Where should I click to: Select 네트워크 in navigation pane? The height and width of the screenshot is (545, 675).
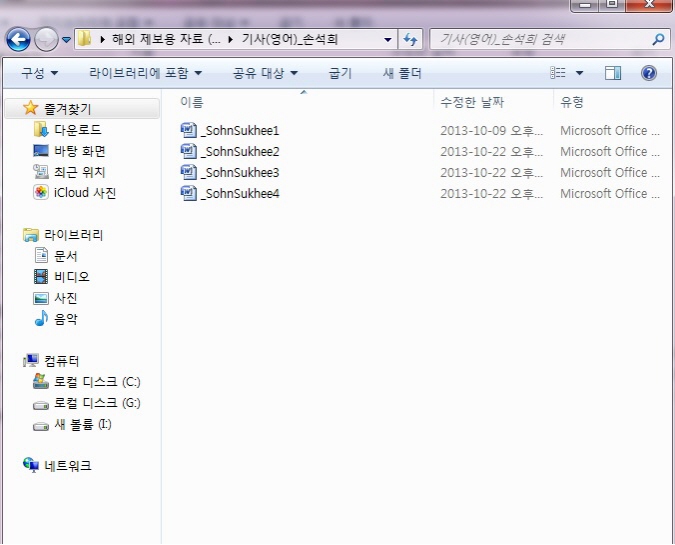point(73,466)
